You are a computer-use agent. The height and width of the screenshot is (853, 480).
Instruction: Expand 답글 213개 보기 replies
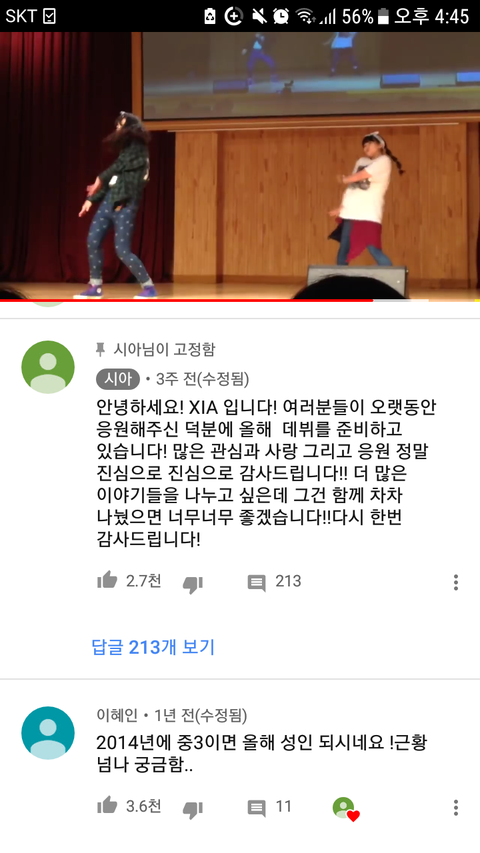pyautogui.click(x=153, y=647)
